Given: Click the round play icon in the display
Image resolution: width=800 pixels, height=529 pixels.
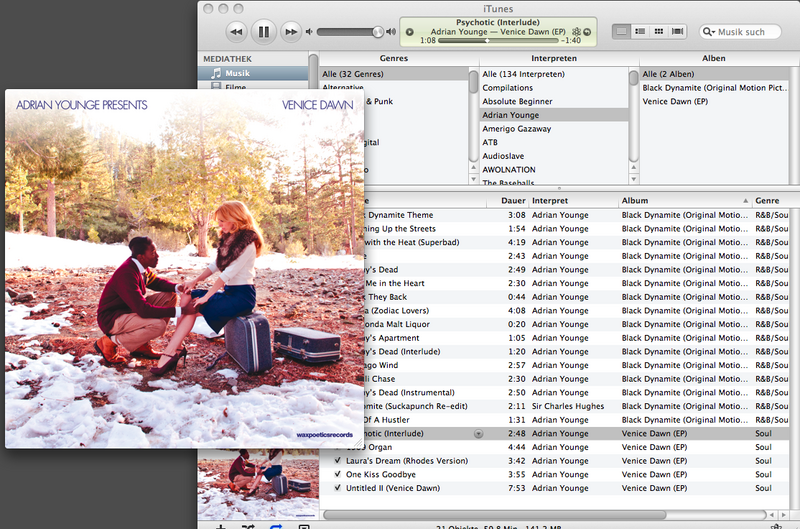Looking at the screenshot, I should coord(409,32).
